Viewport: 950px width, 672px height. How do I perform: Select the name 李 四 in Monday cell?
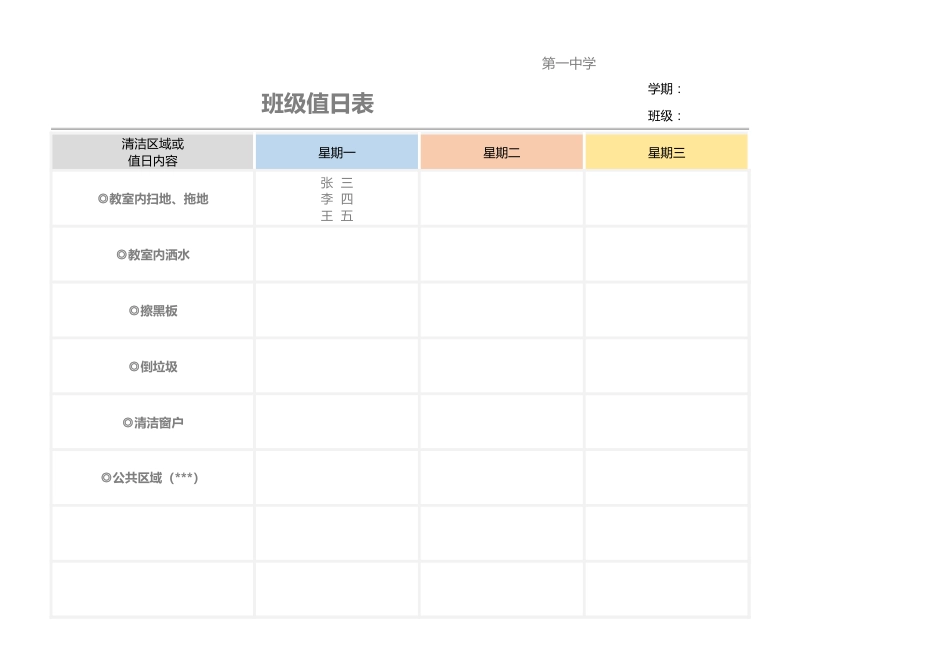337,199
